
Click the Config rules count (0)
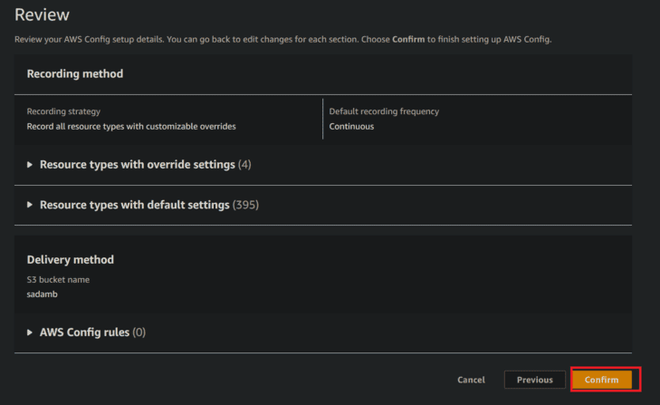139,332
